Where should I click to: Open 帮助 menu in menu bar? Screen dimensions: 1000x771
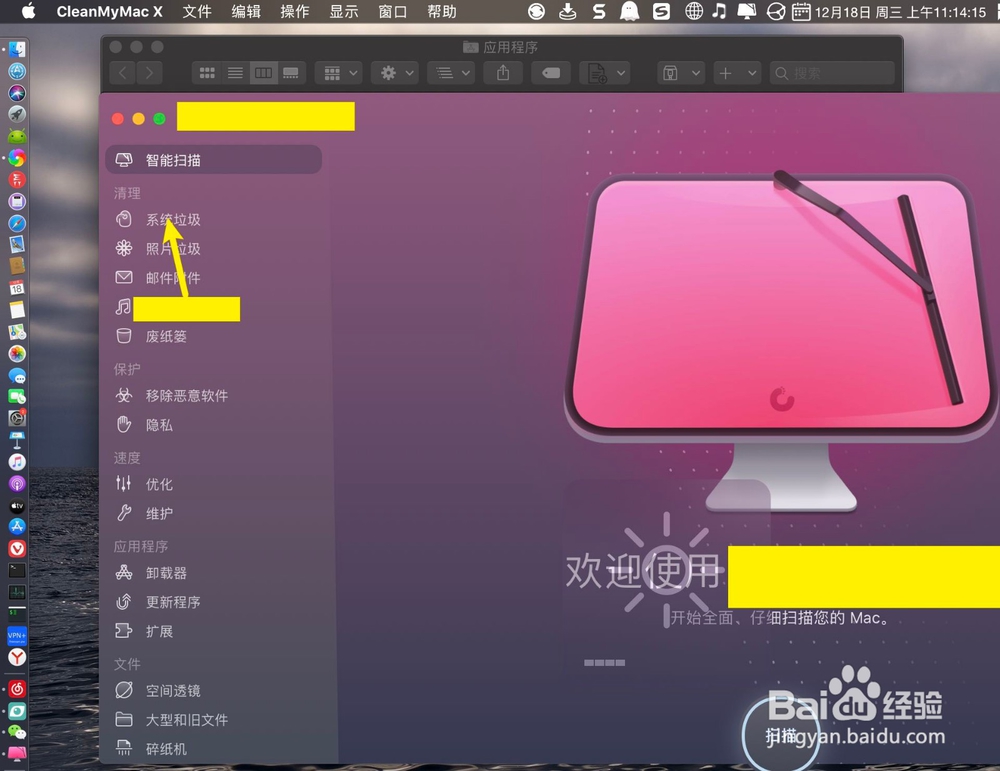pyautogui.click(x=442, y=11)
